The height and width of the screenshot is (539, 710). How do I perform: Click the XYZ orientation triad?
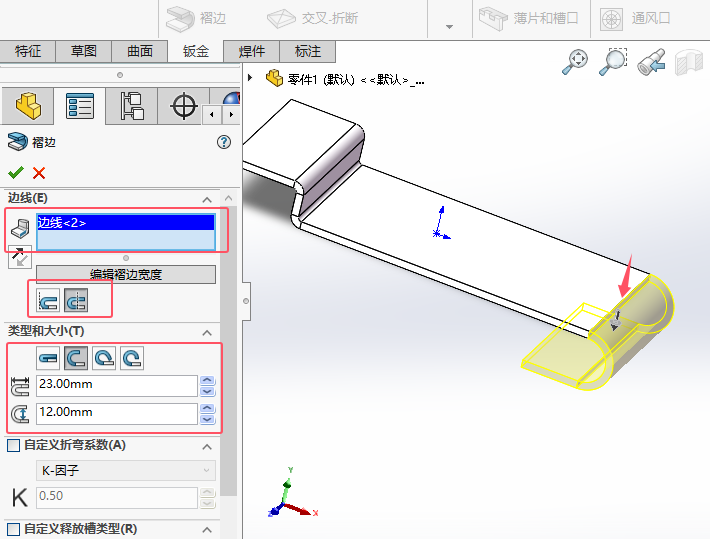(293, 493)
